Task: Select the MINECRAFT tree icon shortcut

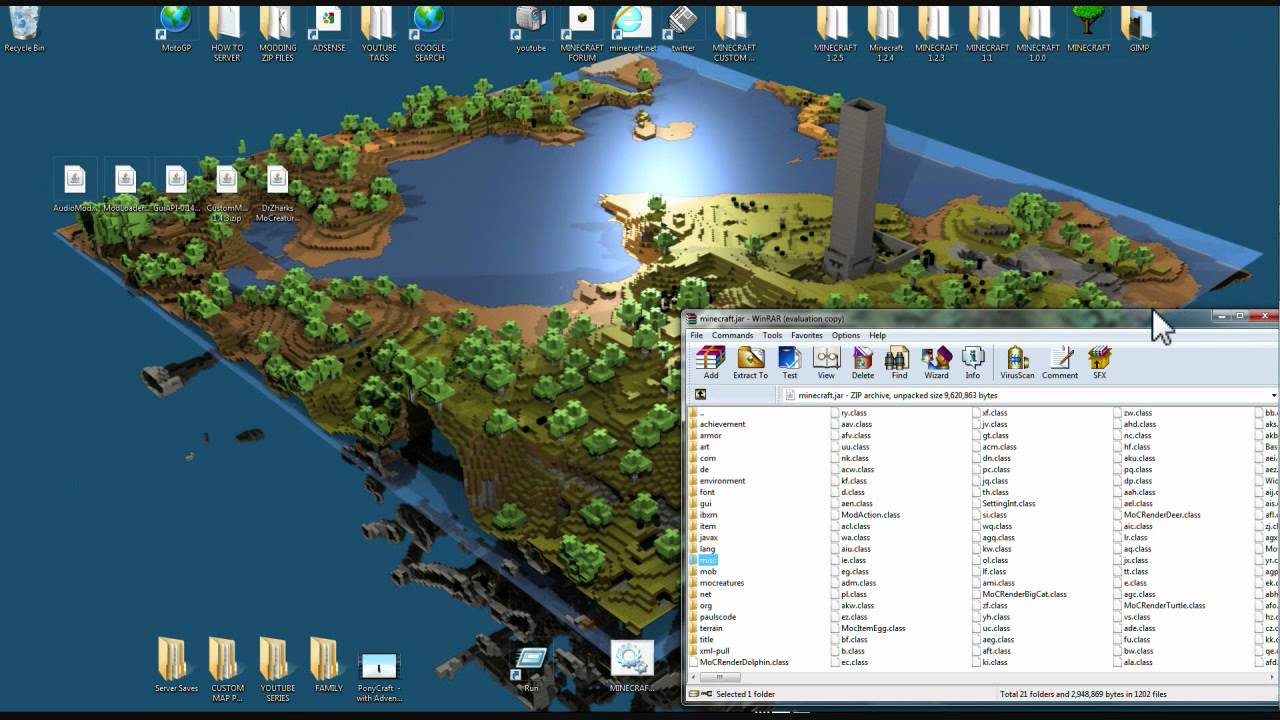Action: click(1088, 29)
